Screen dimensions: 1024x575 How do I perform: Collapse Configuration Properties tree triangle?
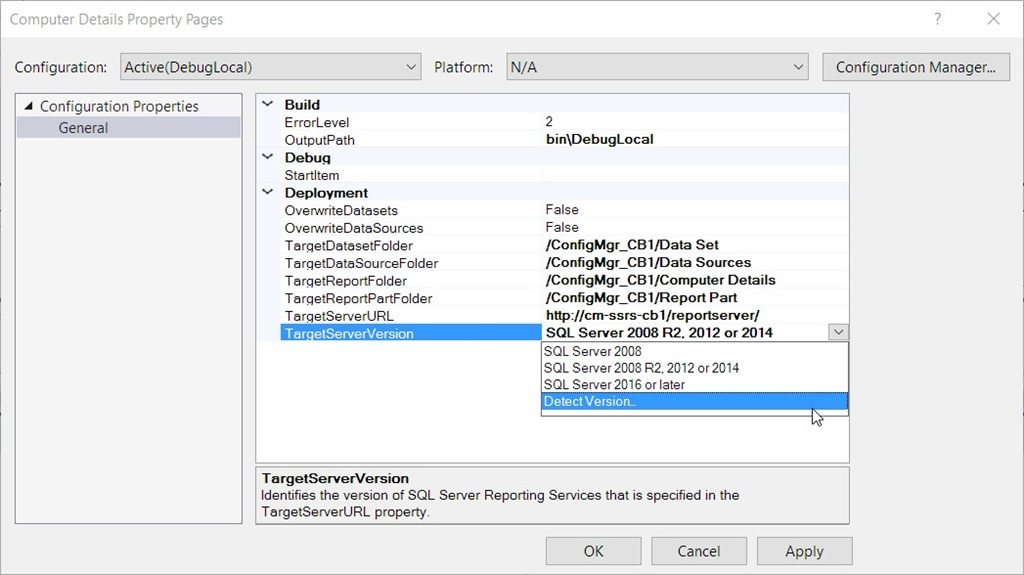click(x=28, y=106)
